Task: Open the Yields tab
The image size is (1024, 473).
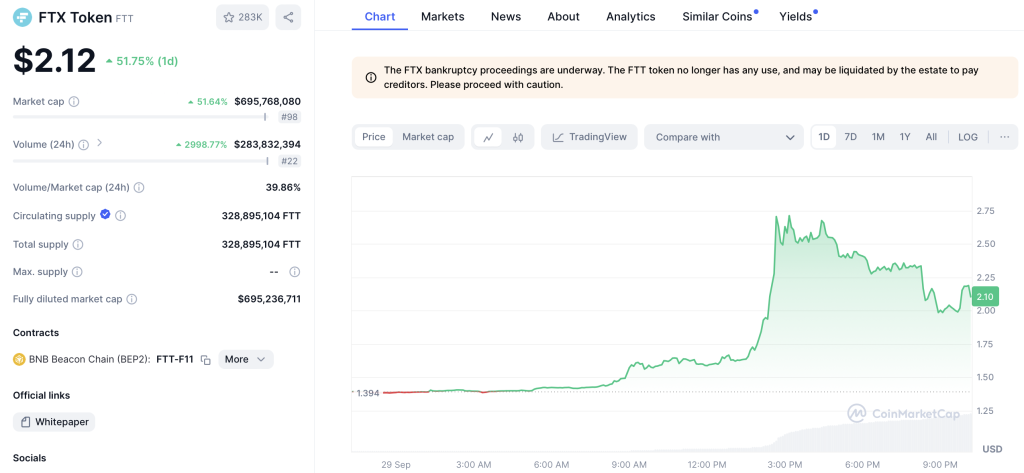Action: click(797, 17)
